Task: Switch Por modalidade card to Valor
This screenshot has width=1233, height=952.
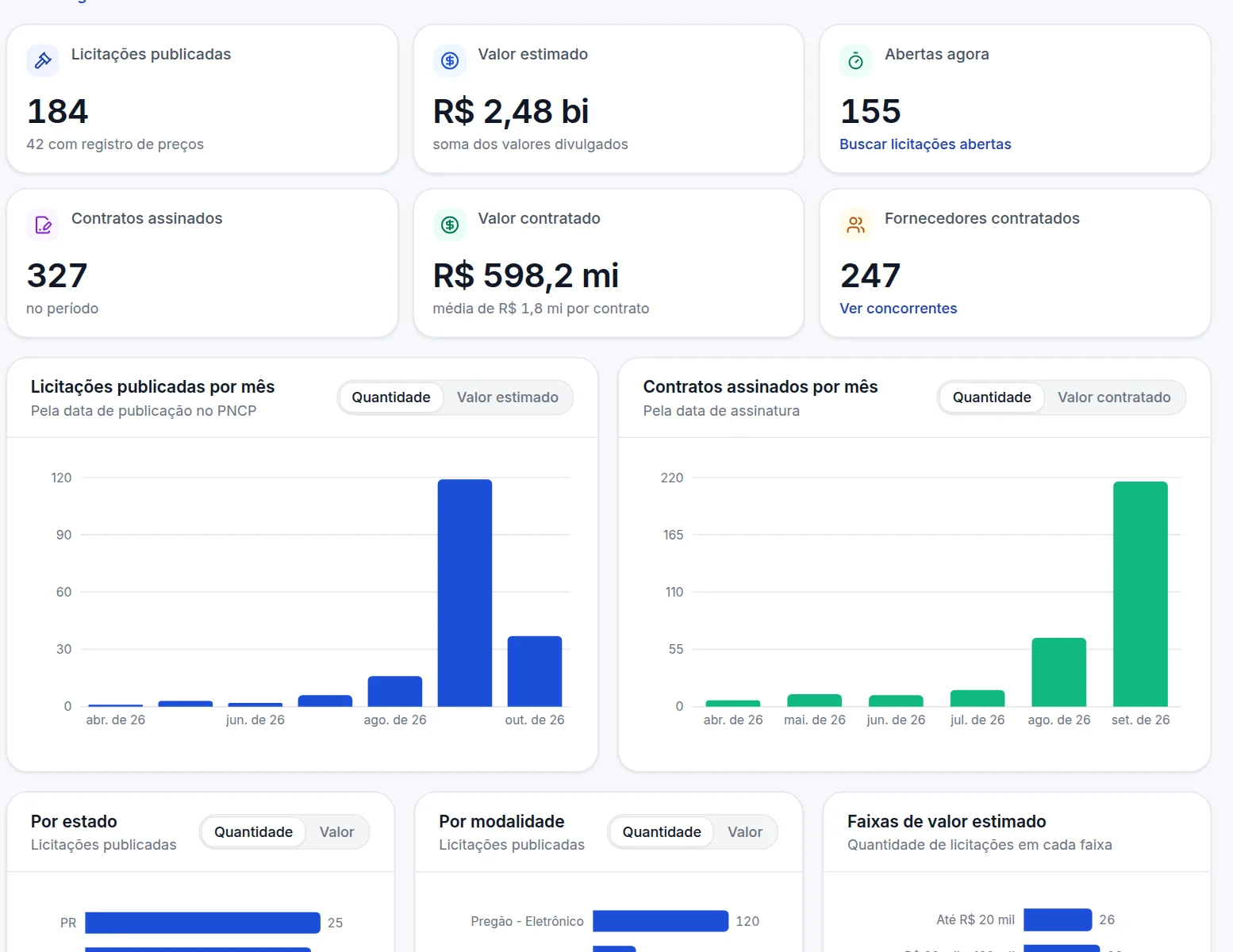Action: 745,832
